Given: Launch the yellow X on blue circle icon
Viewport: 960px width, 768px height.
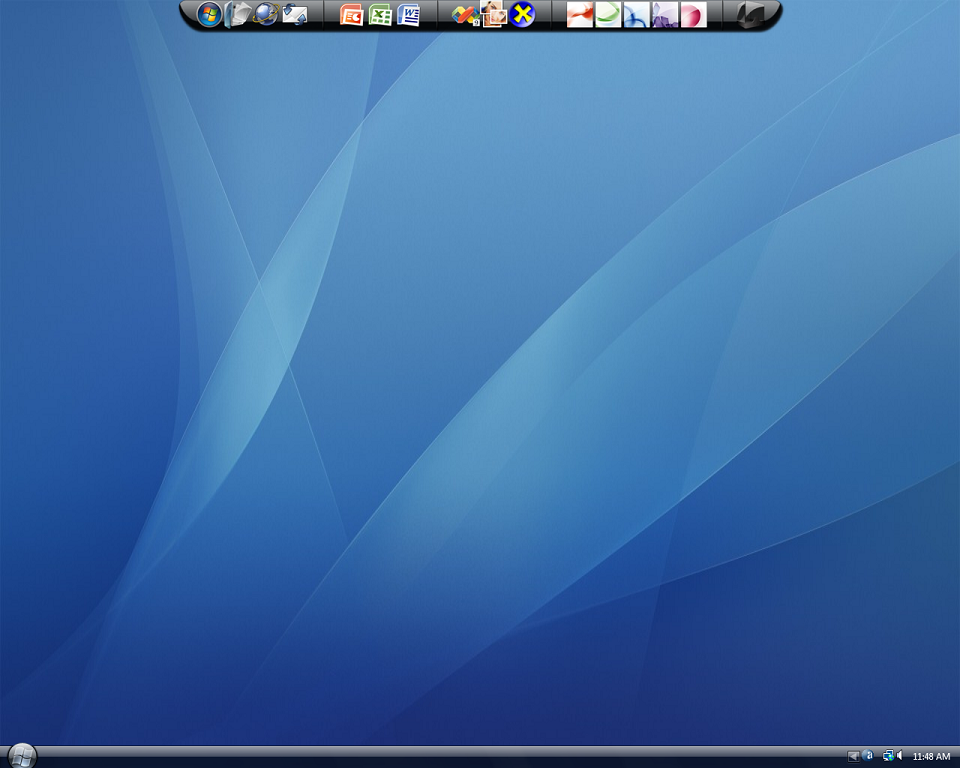Looking at the screenshot, I should pos(522,15).
